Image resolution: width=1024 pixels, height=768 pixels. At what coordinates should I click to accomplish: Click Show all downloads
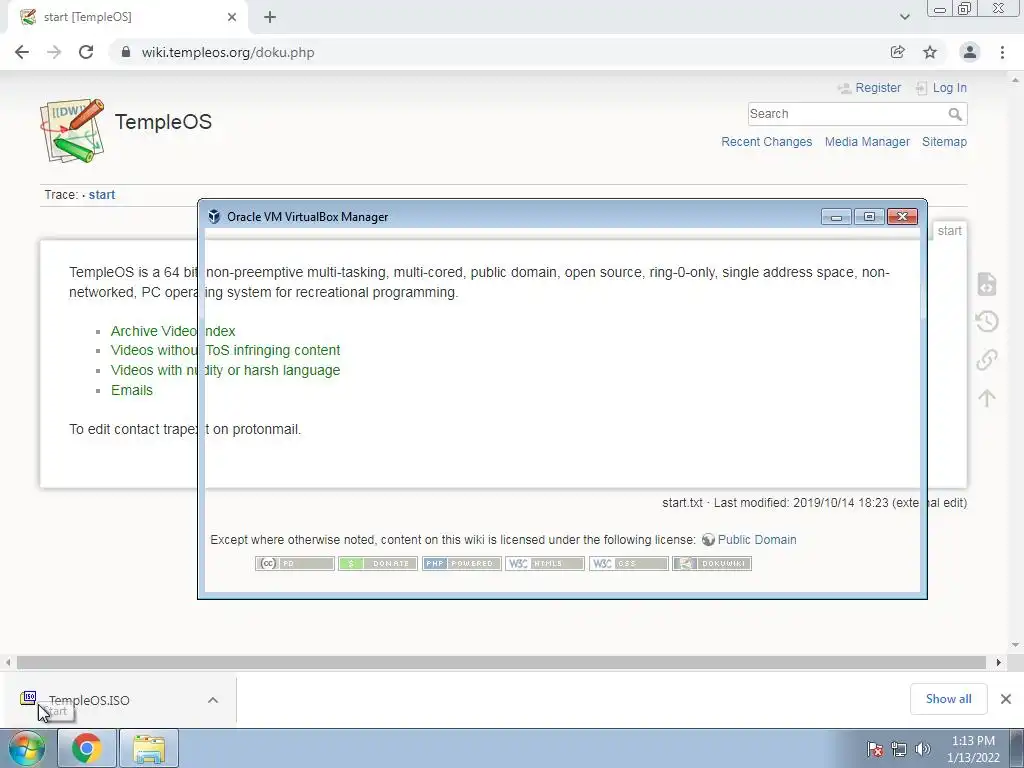click(948, 699)
